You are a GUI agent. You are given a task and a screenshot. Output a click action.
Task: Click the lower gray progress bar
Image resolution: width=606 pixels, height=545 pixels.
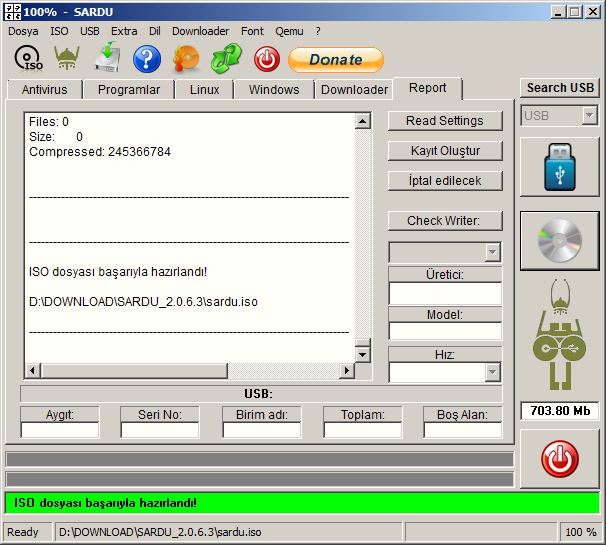[260, 479]
